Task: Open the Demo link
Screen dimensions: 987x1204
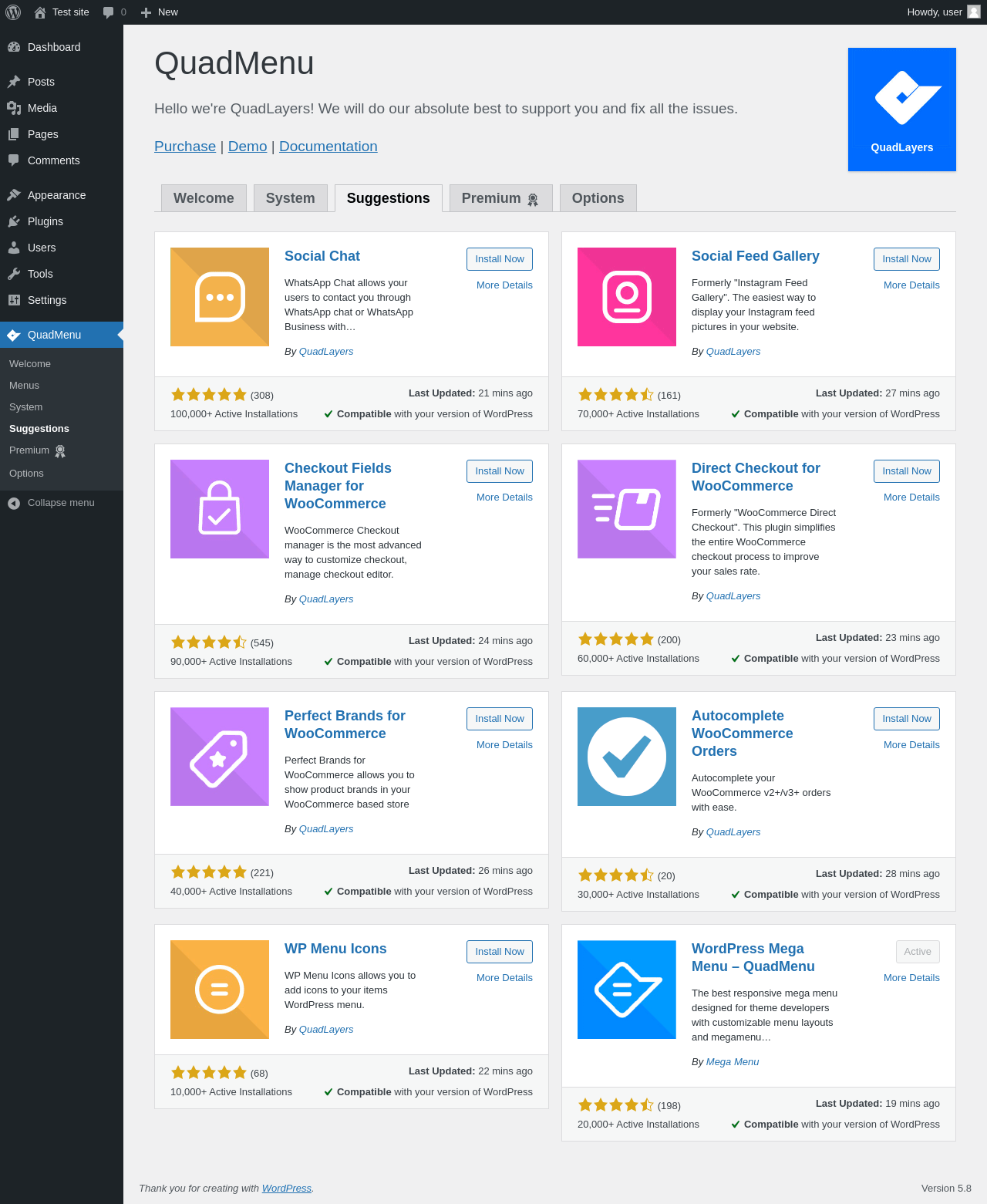Action: pyautogui.click(x=248, y=147)
